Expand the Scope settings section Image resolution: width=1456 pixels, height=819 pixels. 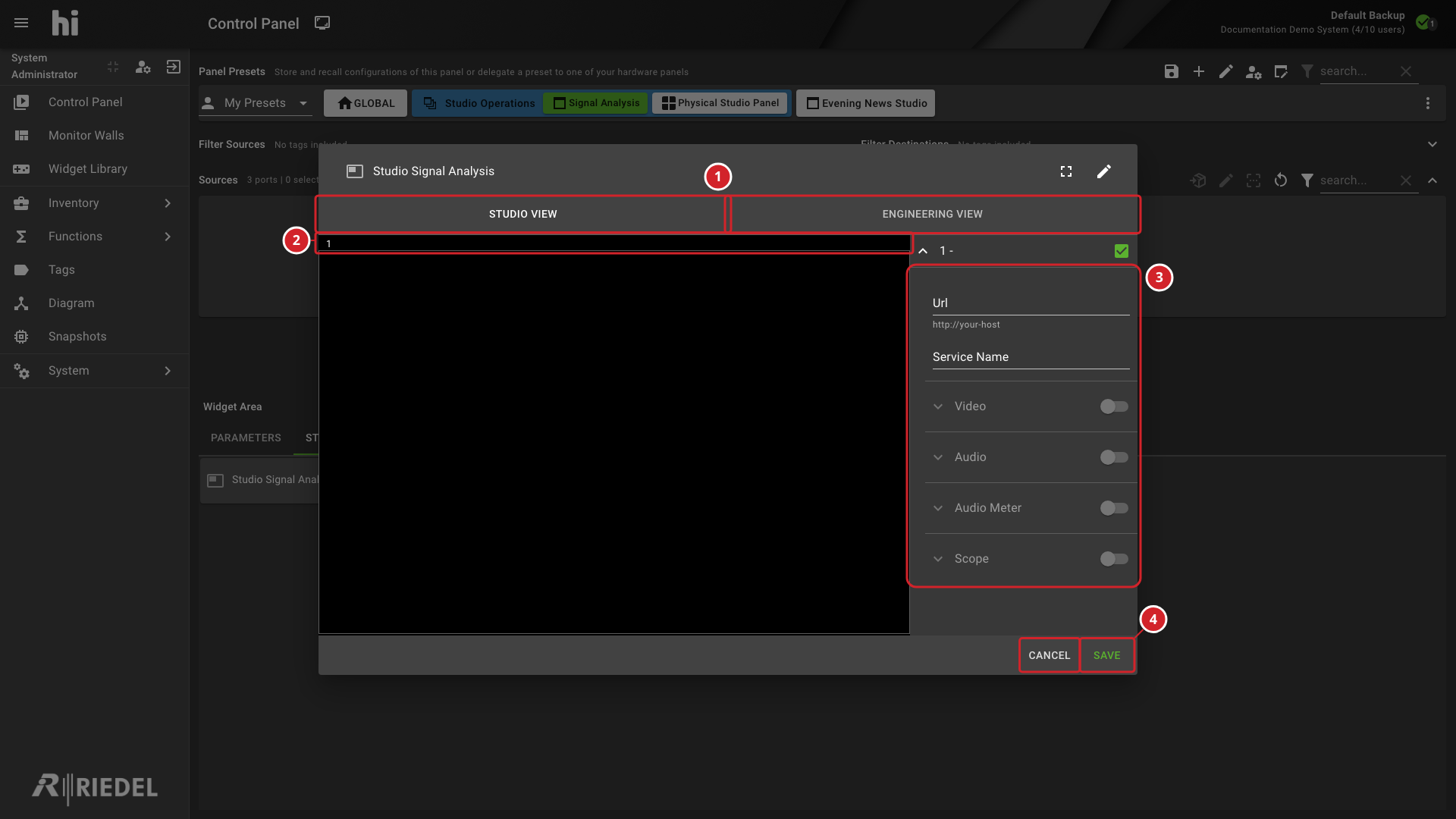pyautogui.click(x=938, y=559)
